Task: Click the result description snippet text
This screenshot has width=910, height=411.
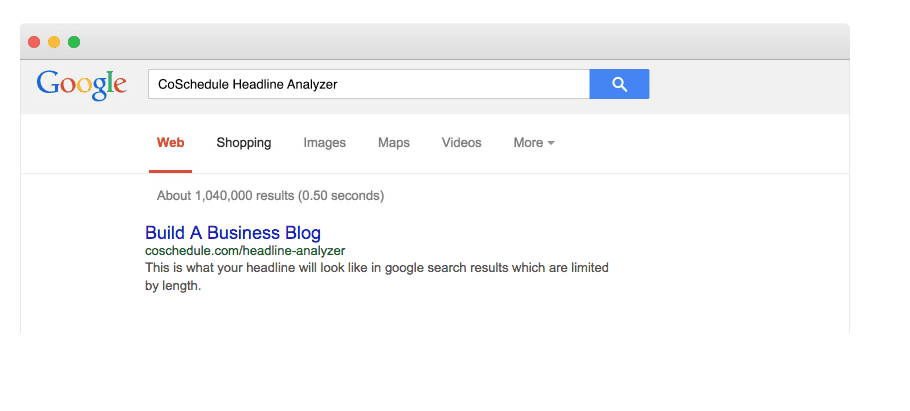Action: coord(377,277)
